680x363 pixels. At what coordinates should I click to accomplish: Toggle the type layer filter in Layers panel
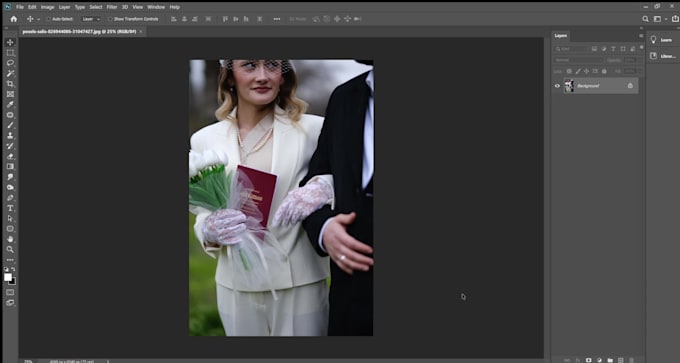pyautogui.click(x=613, y=49)
